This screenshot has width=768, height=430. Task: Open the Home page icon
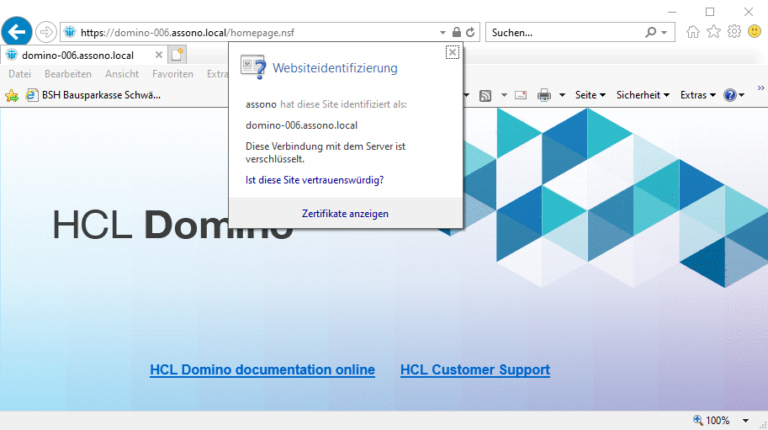tap(693, 32)
